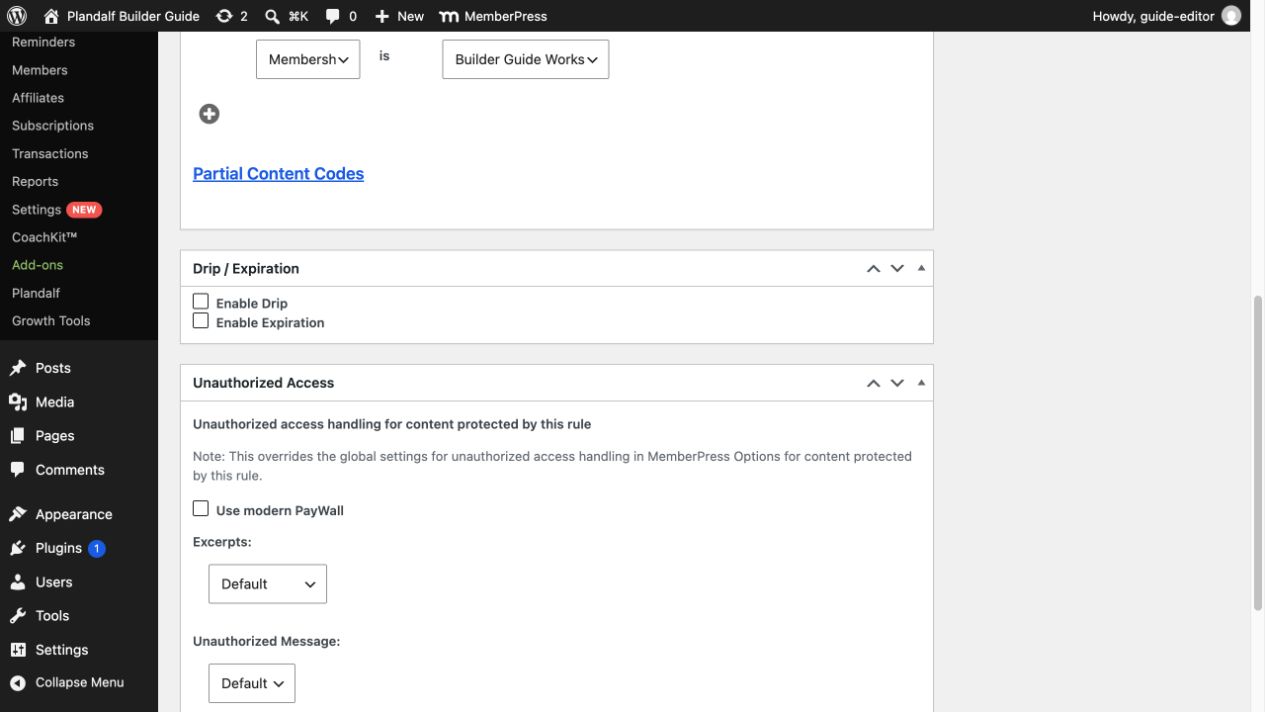Tick Use modern PayWall checkbox
The height and width of the screenshot is (712, 1265).
pos(201,509)
